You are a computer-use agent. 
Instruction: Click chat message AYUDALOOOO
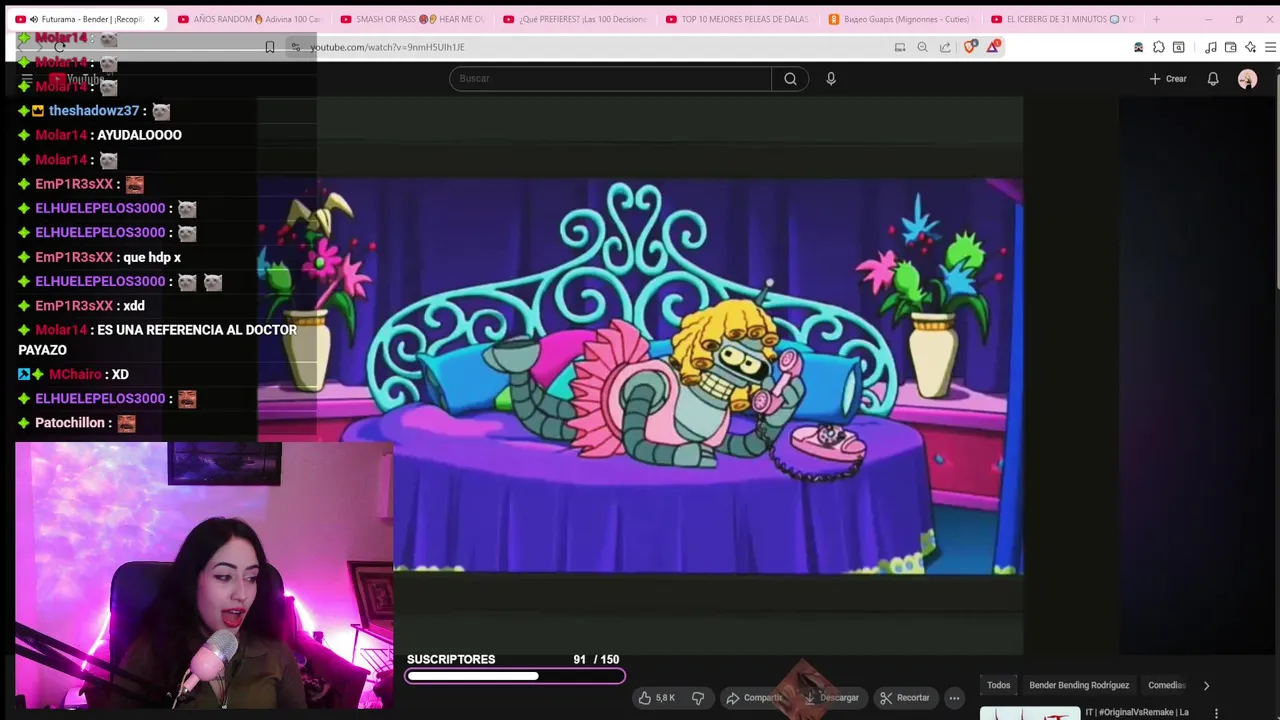pos(139,135)
